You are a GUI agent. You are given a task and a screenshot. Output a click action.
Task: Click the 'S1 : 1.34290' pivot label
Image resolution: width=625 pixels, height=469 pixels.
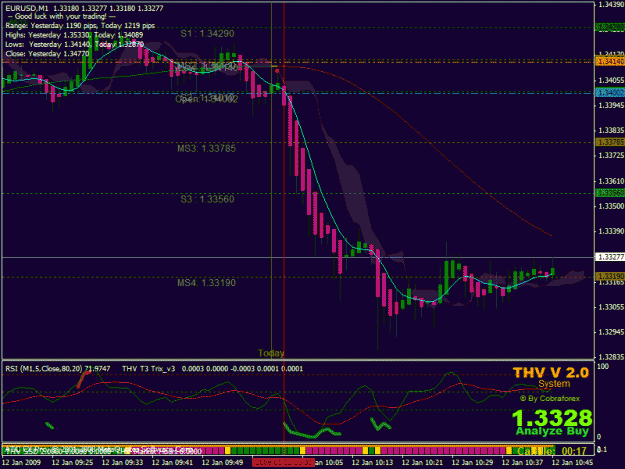coord(207,33)
